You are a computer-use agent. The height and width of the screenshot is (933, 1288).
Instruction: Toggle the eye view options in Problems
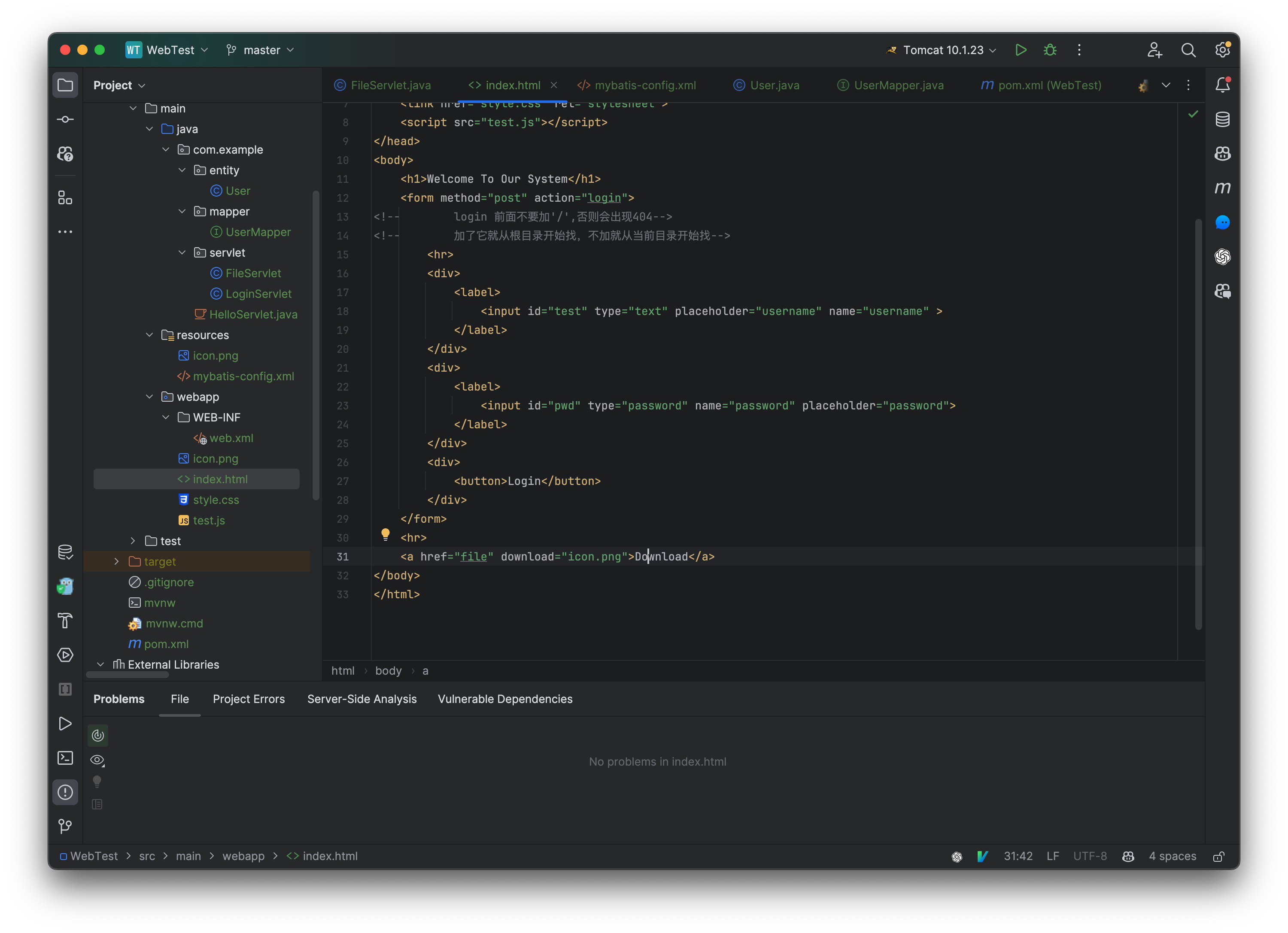click(97, 760)
